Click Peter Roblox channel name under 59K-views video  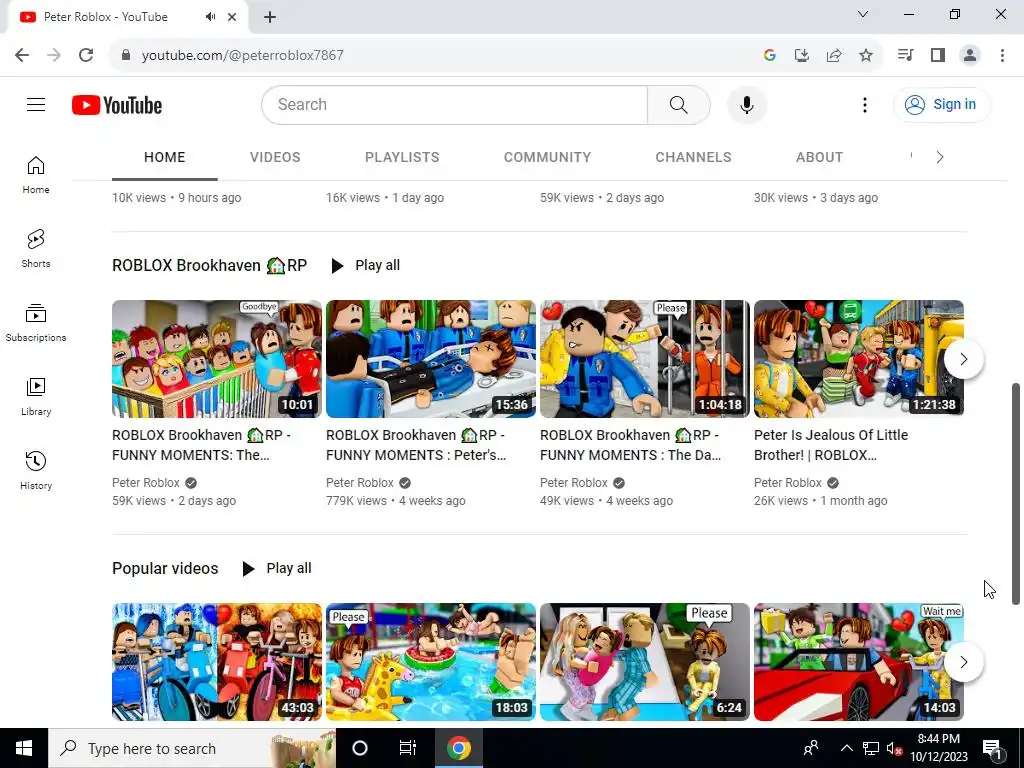point(146,483)
